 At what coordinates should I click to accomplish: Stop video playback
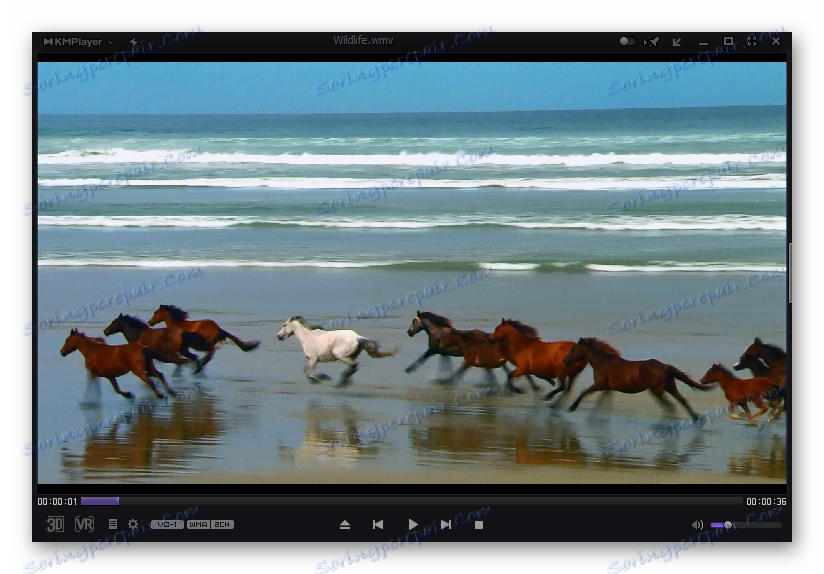pyautogui.click(x=479, y=525)
